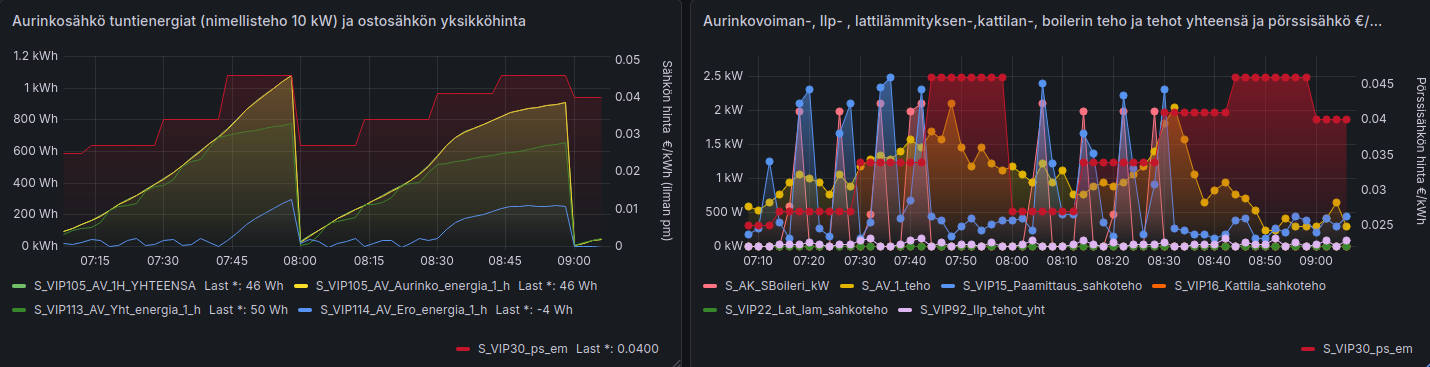1430x367 pixels.
Task: Click the 'Sähkön hinta €/kWh (ilman pm)' axis title
Action: (667, 150)
